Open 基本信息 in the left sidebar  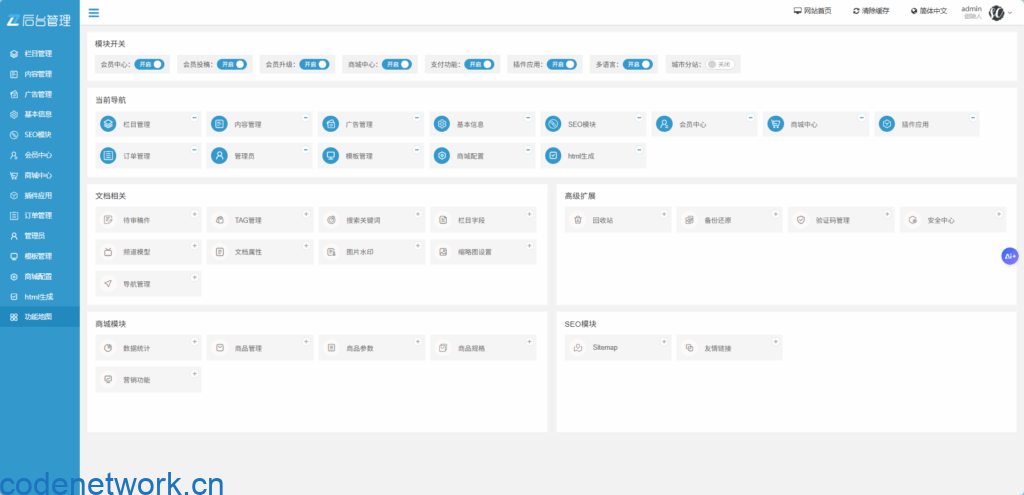[40, 114]
